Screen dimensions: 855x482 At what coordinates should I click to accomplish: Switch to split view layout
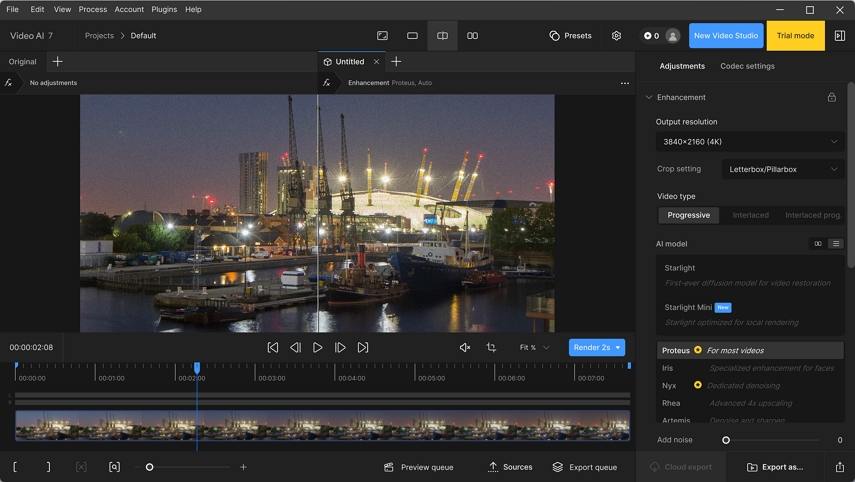(442, 36)
